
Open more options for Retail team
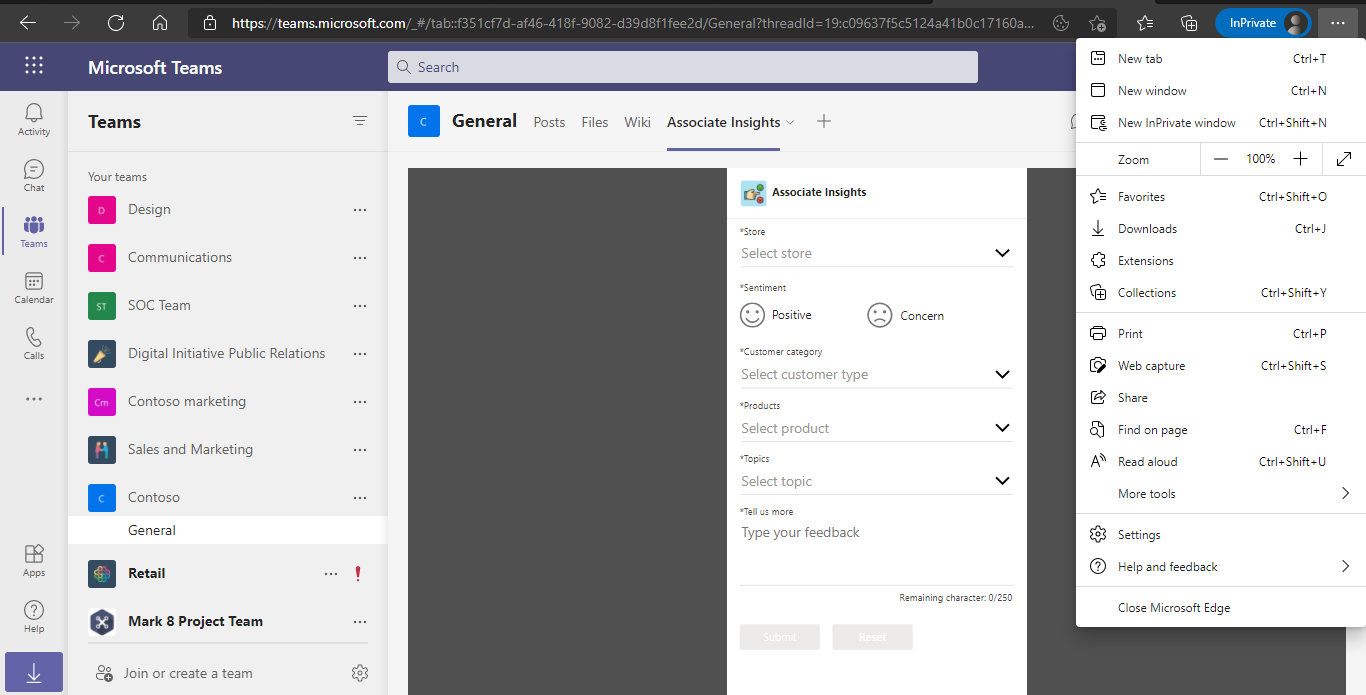click(331, 573)
